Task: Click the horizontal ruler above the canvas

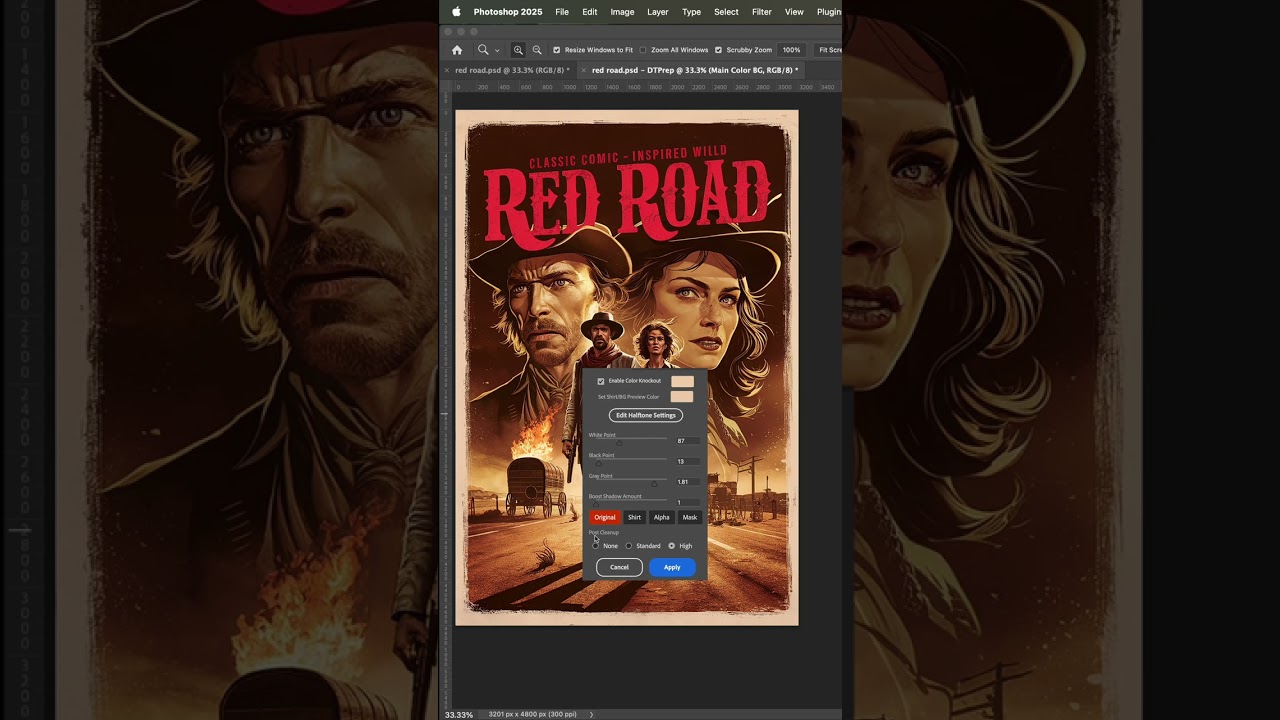Action: click(x=647, y=87)
